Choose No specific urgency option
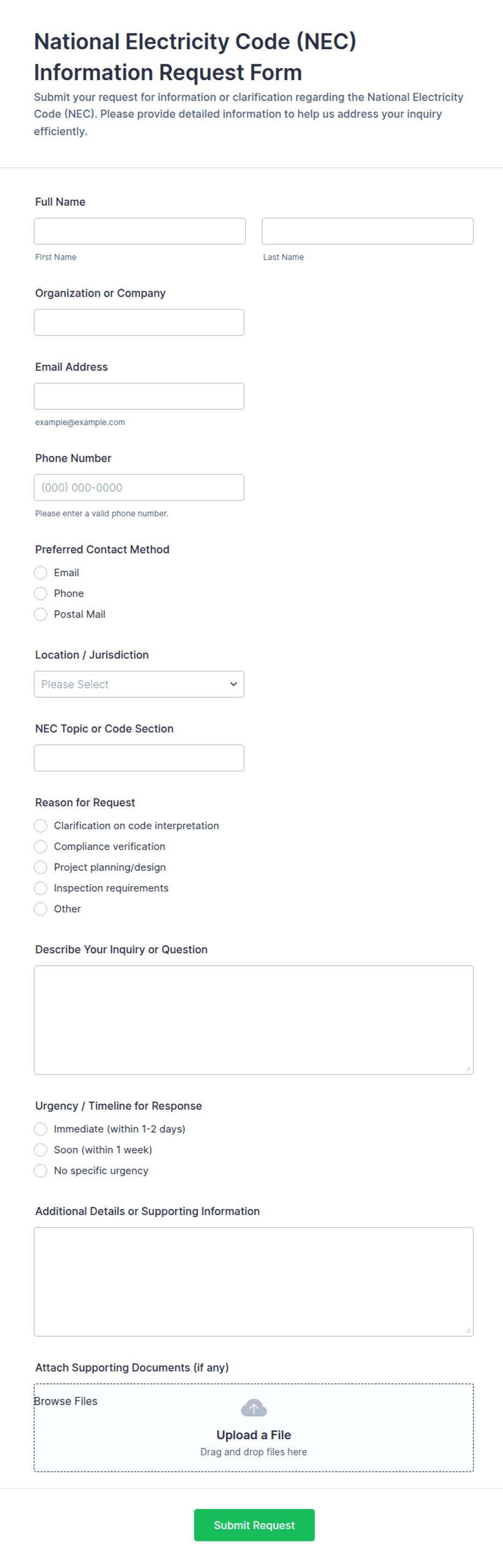The image size is (503, 1568). tap(41, 1171)
